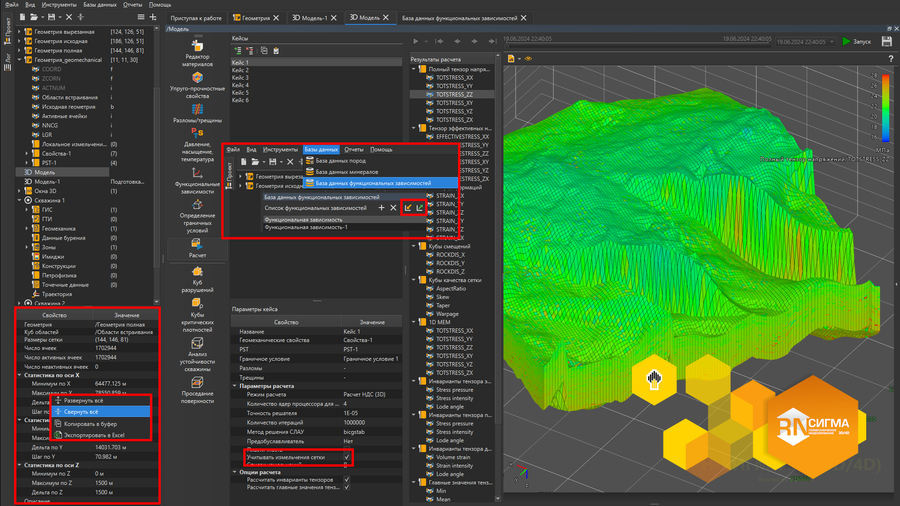The width and height of the screenshot is (900, 506).
Task: Click the Проседание поверхности icon
Action: (x=197, y=381)
